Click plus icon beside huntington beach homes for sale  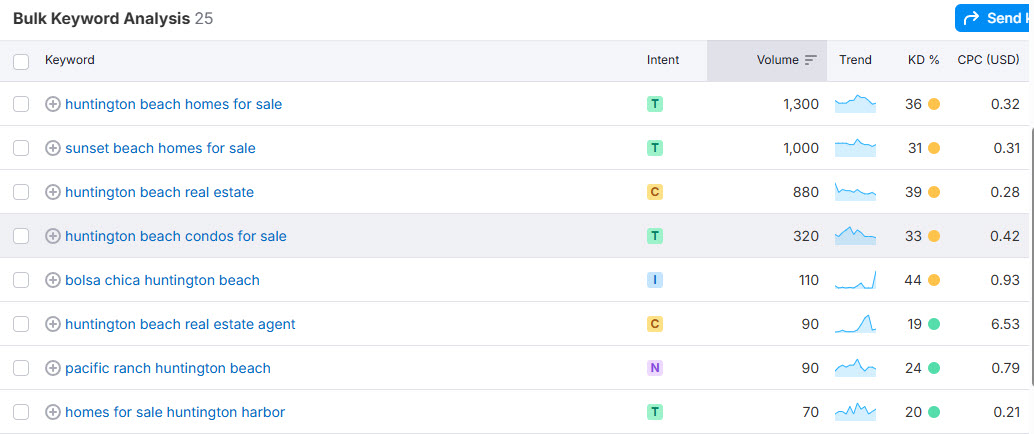coord(53,104)
